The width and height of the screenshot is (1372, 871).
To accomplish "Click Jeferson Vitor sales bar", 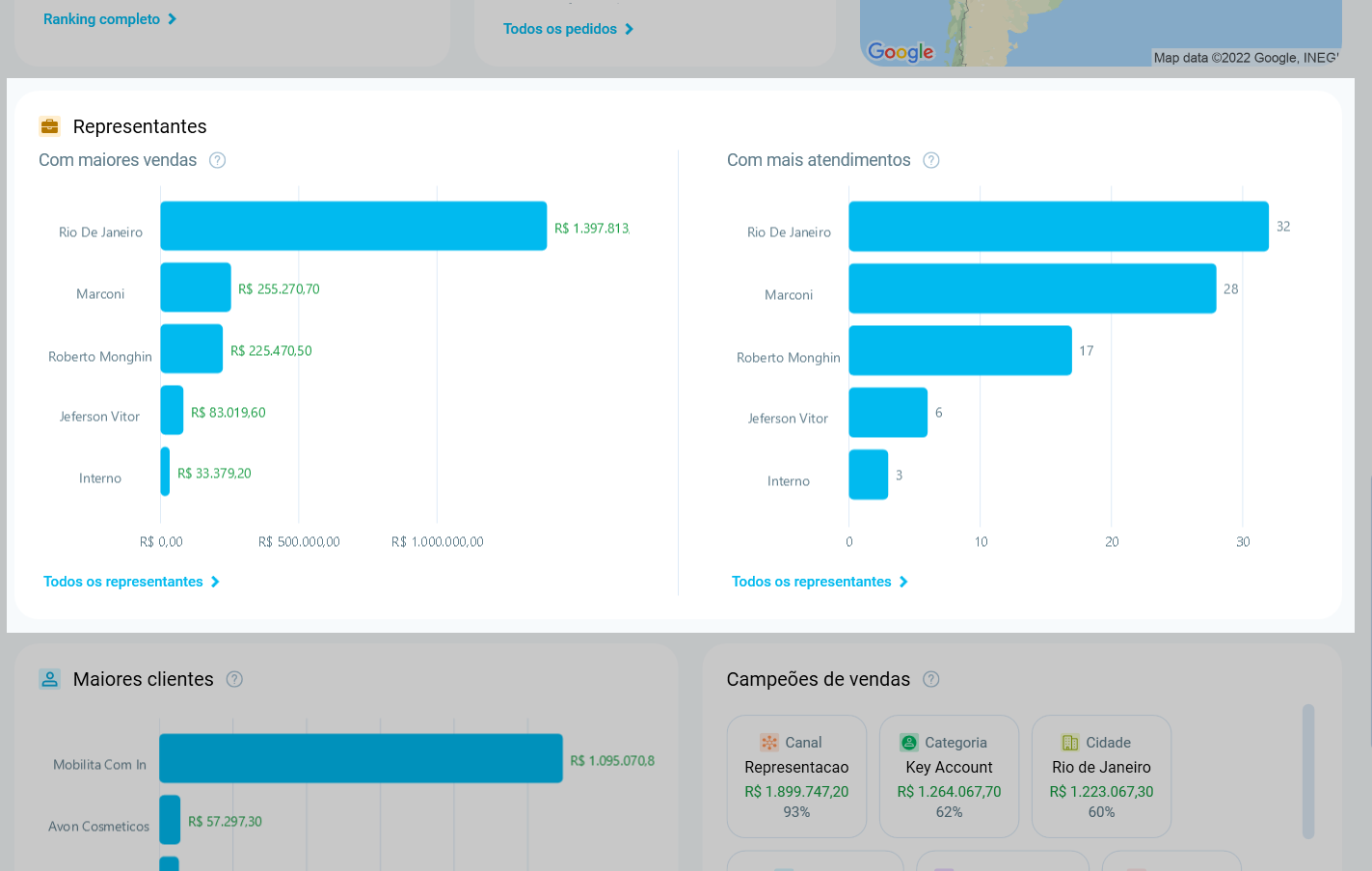I will 172,410.
